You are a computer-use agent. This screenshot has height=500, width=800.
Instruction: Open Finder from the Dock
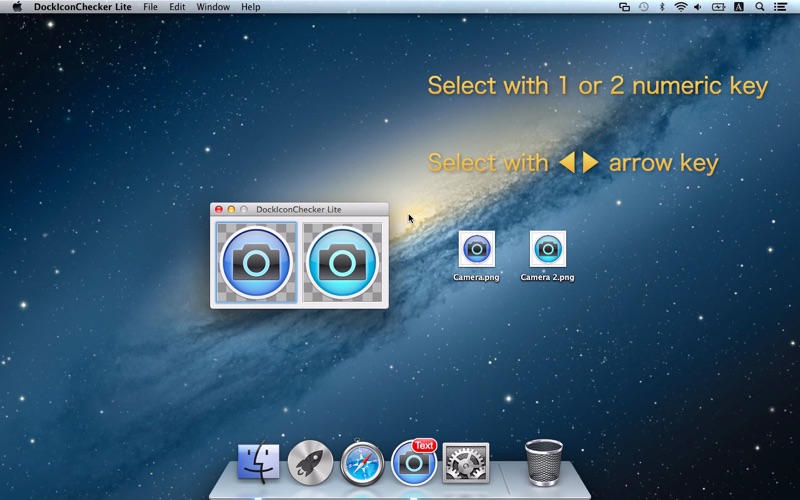258,462
